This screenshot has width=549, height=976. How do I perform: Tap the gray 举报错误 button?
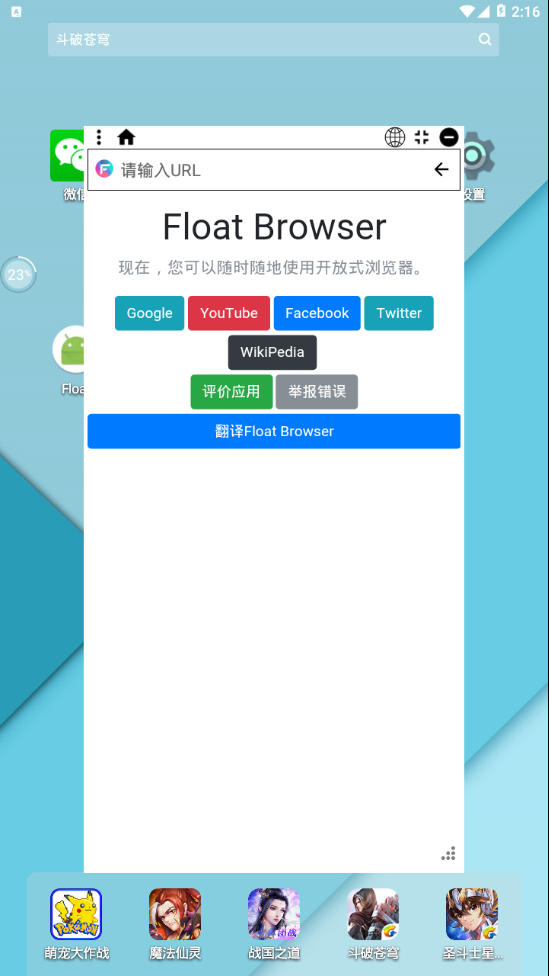tap(317, 392)
